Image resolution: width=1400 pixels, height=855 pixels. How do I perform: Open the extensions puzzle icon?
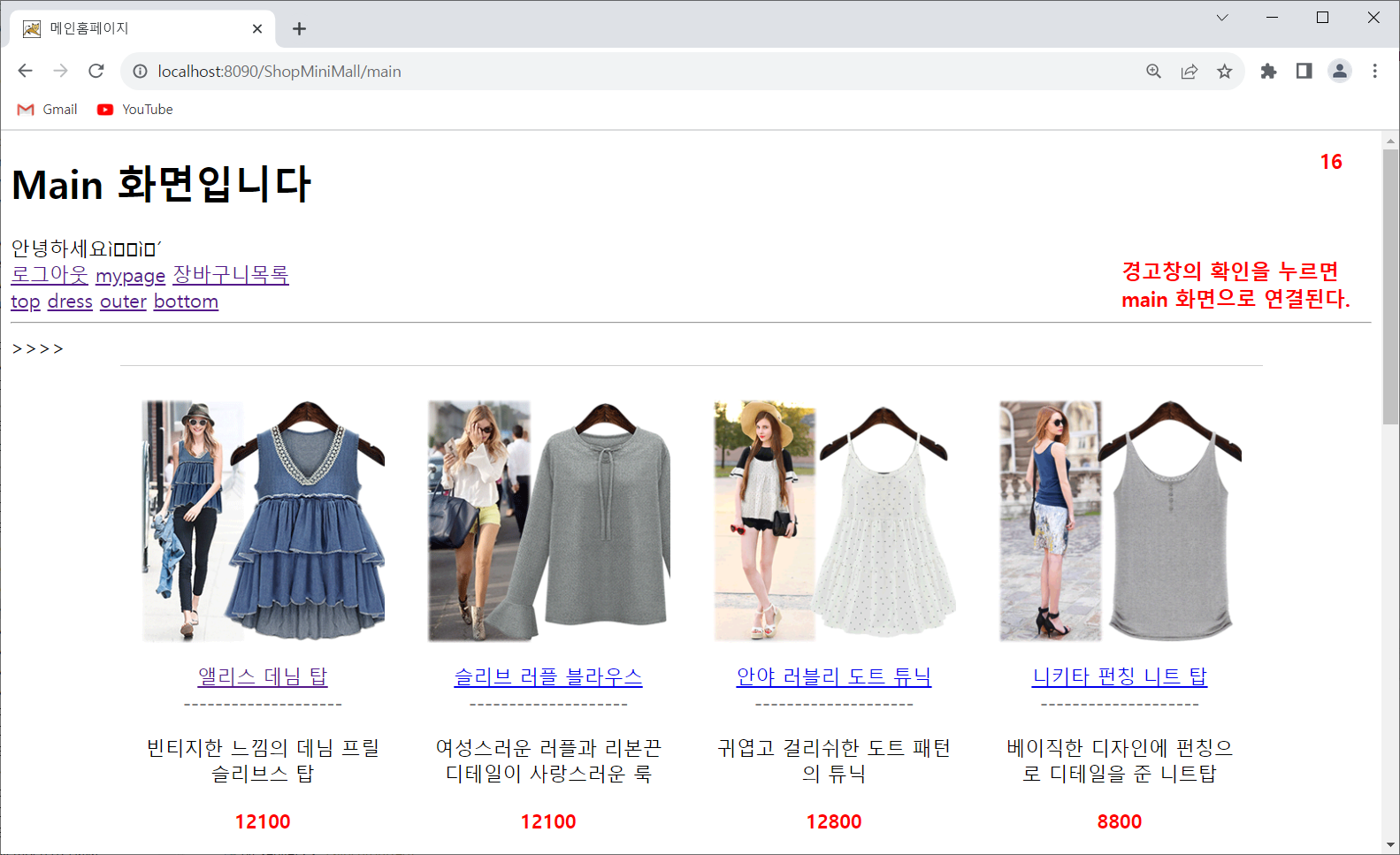[x=1268, y=71]
